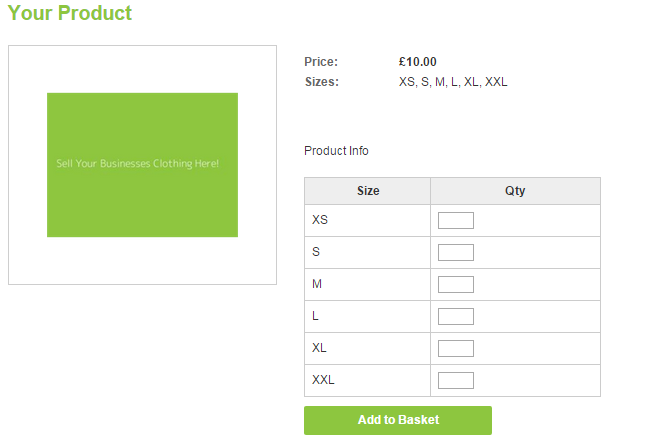Click the Product Info label
The width and height of the screenshot is (652, 446).
point(336,151)
